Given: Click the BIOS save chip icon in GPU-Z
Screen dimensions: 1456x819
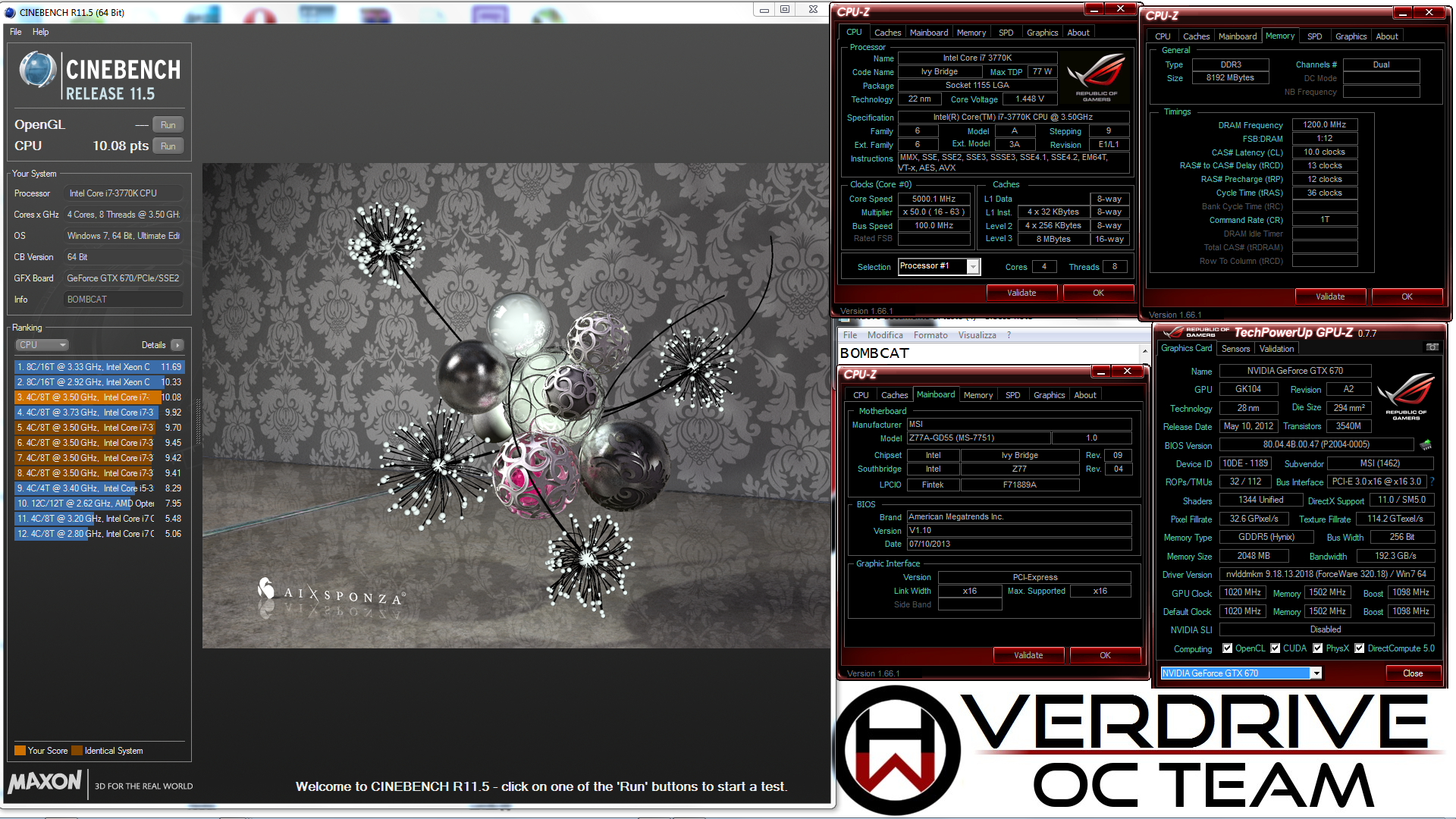Looking at the screenshot, I should coord(1426,445).
